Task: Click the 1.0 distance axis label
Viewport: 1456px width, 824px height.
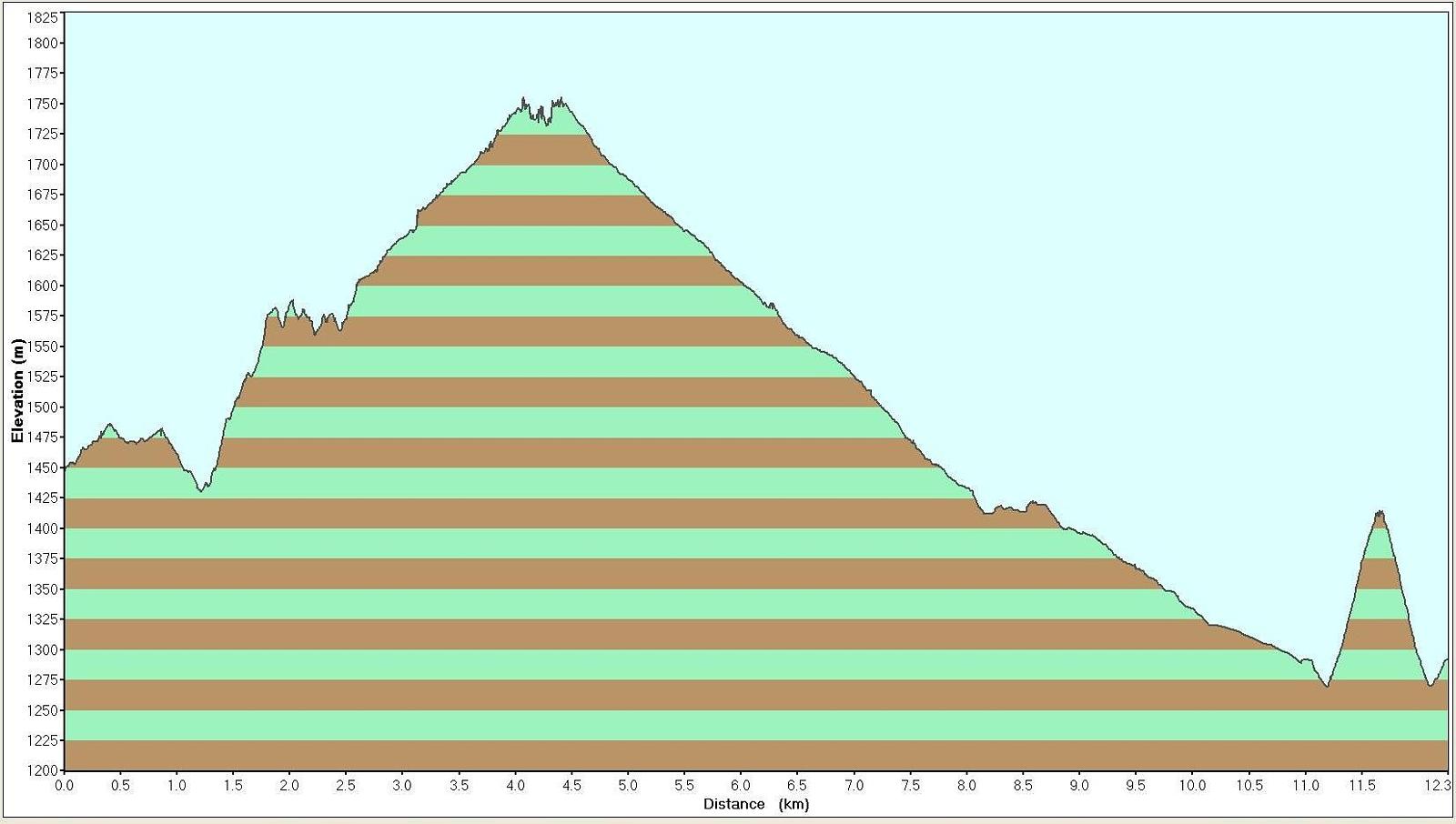Action: click(x=177, y=786)
